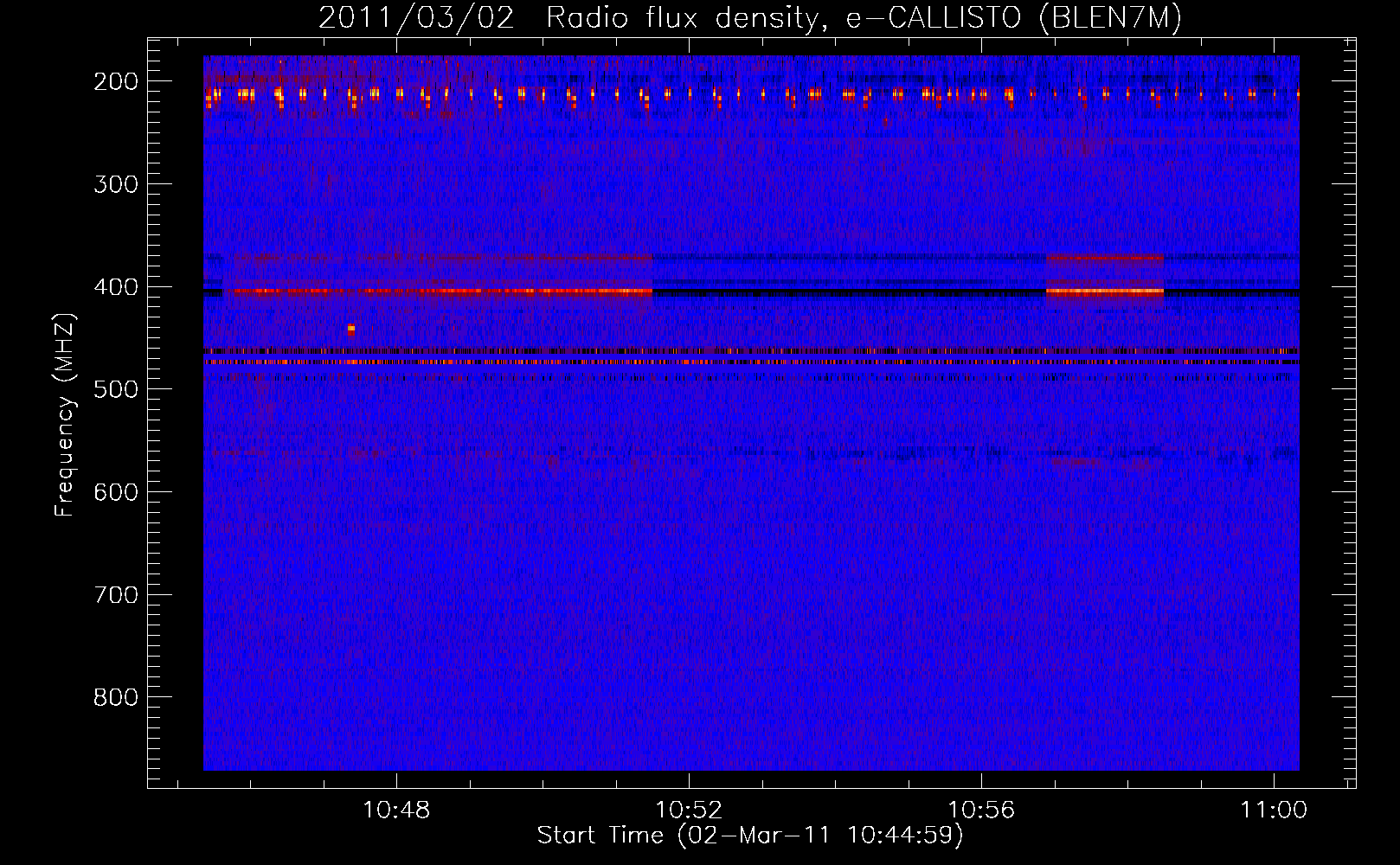Select the 800 frequency tick label
This screenshot has height=865, width=1400.
pyautogui.click(x=116, y=697)
